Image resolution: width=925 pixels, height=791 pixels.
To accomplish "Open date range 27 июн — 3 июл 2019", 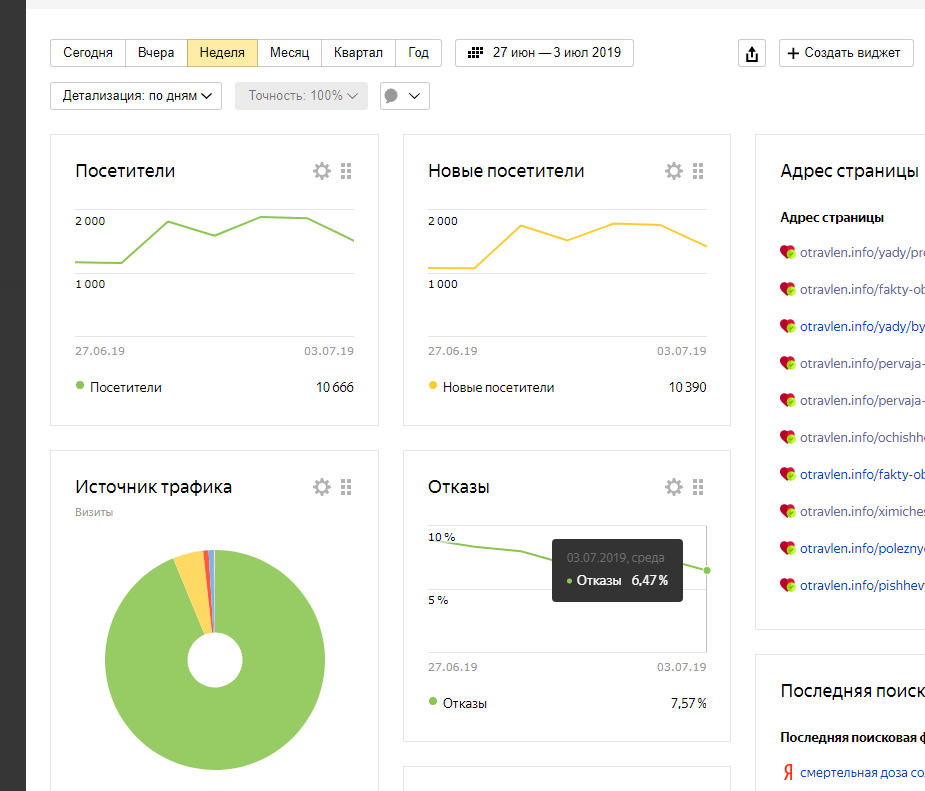I will pyautogui.click(x=544, y=53).
